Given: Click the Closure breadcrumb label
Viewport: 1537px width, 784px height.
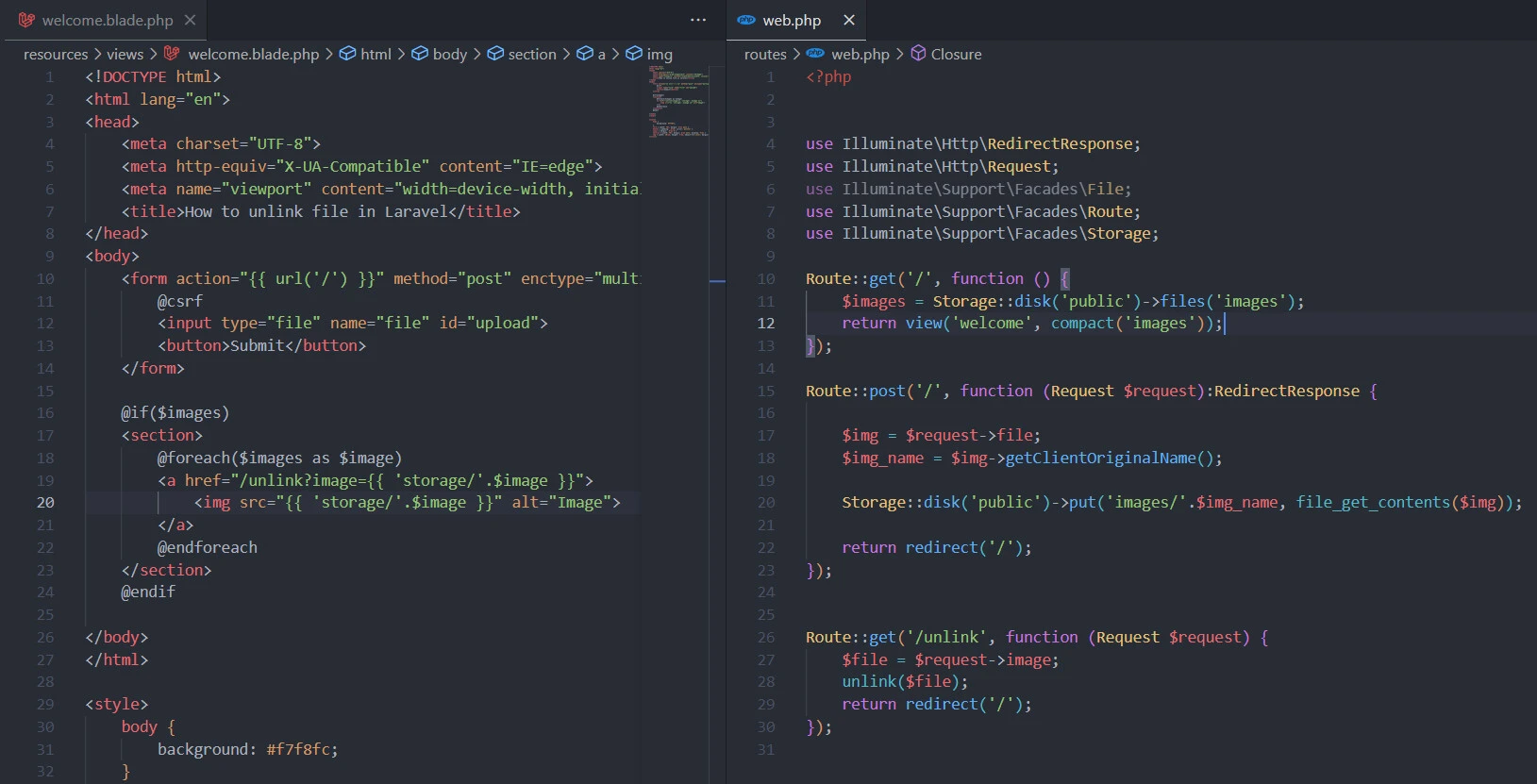Looking at the screenshot, I should [956, 54].
